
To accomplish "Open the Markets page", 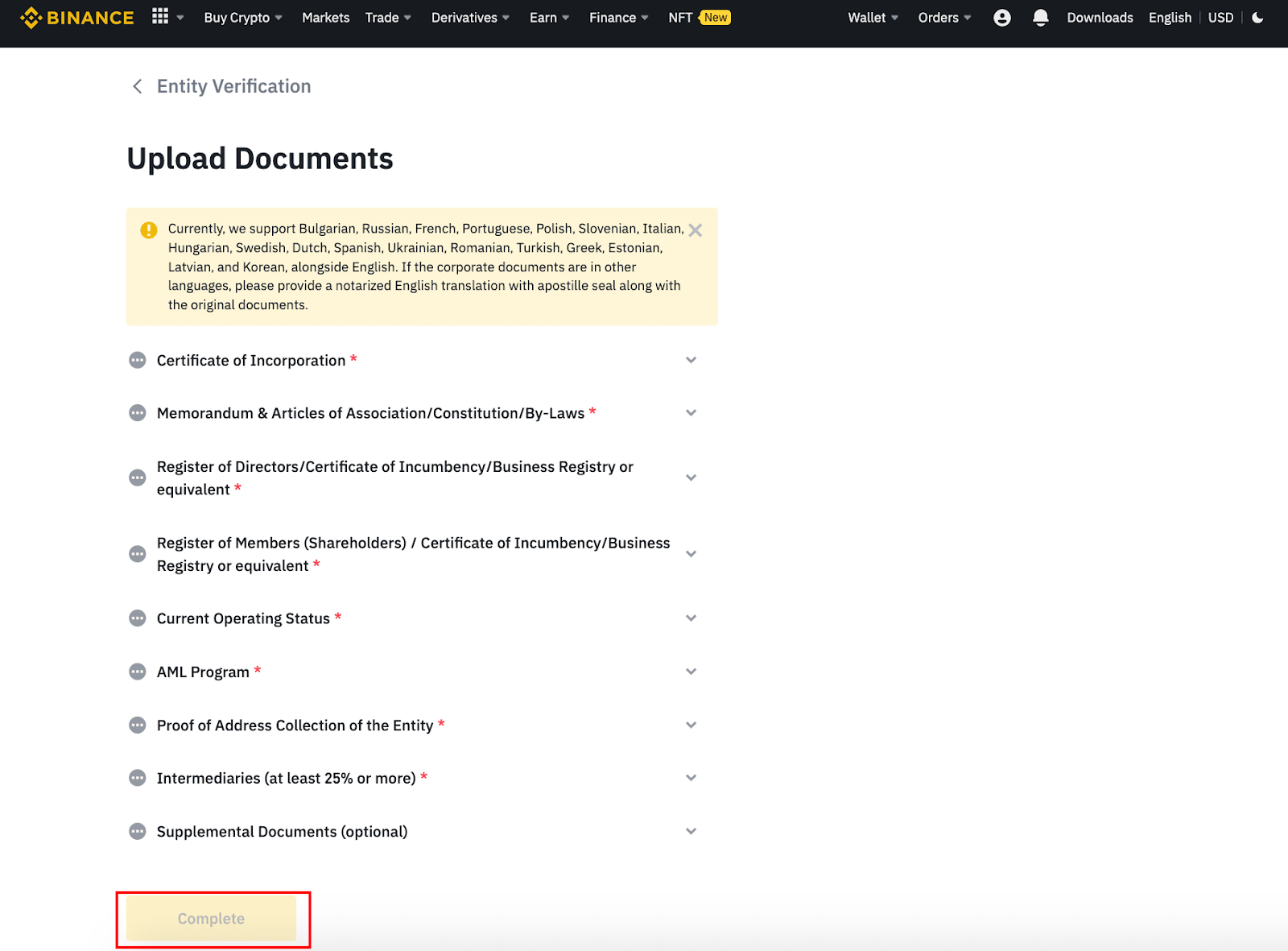I will [325, 18].
